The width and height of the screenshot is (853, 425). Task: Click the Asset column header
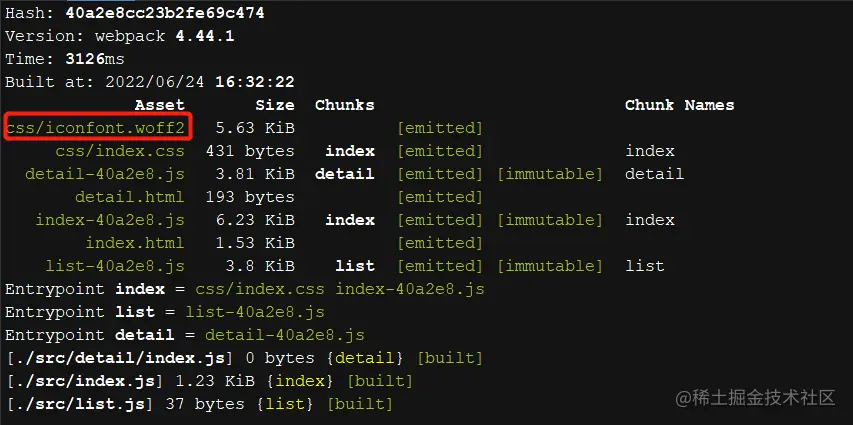pos(160,105)
